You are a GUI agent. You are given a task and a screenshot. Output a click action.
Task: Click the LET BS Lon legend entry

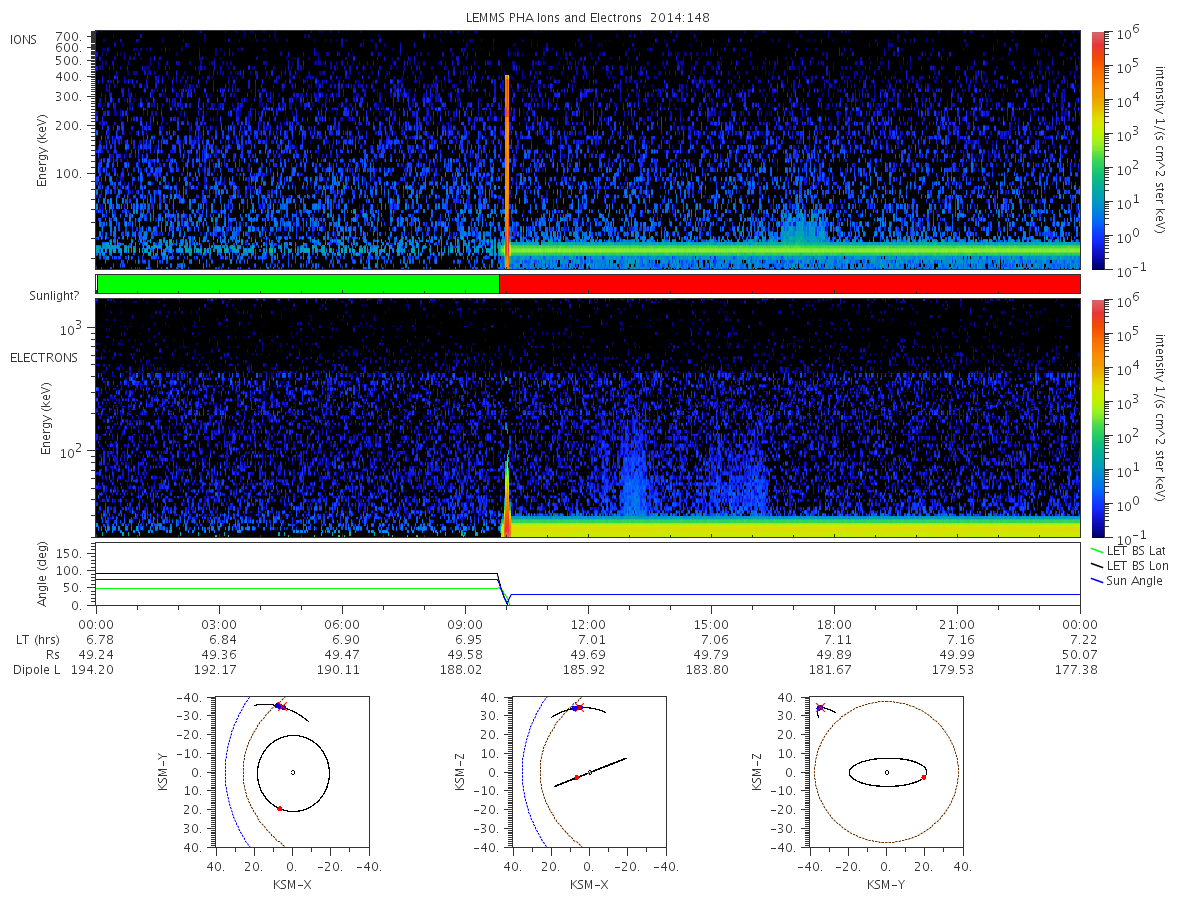1134,566
